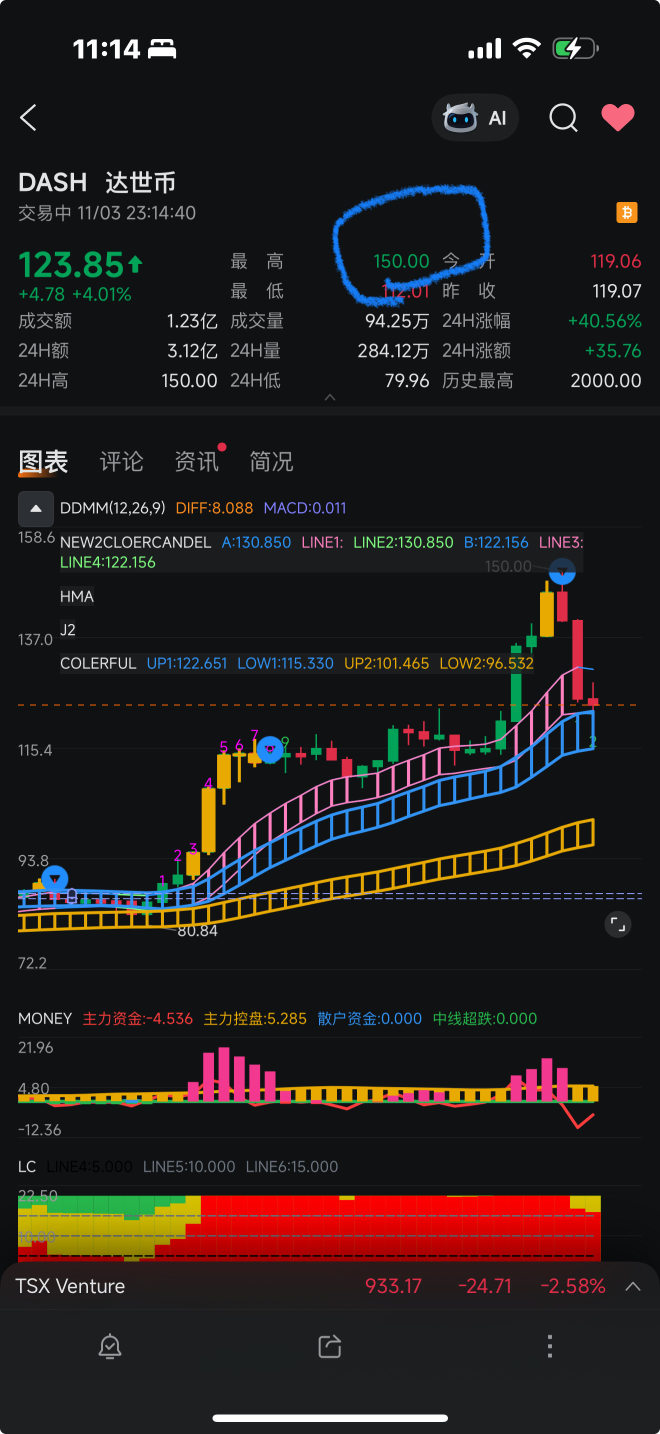This screenshot has width=660, height=1434.
Task: Tap the back arrow icon
Action: pyautogui.click(x=28, y=118)
